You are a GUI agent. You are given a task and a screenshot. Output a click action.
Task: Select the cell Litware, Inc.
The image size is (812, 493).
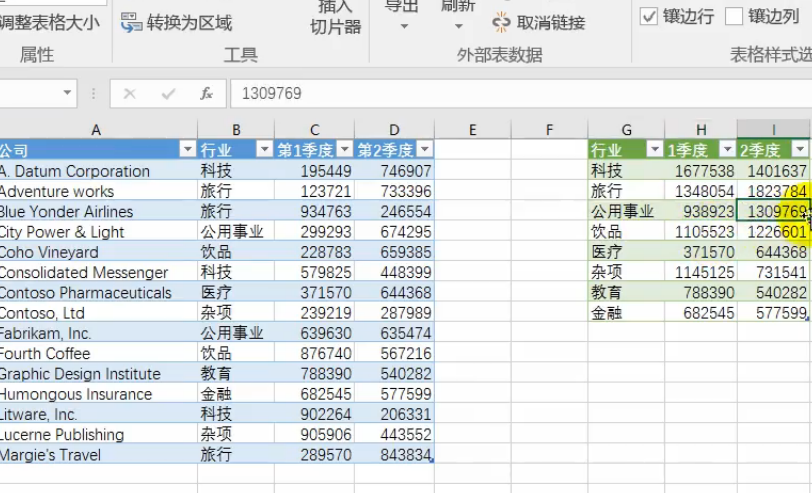(98, 414)
